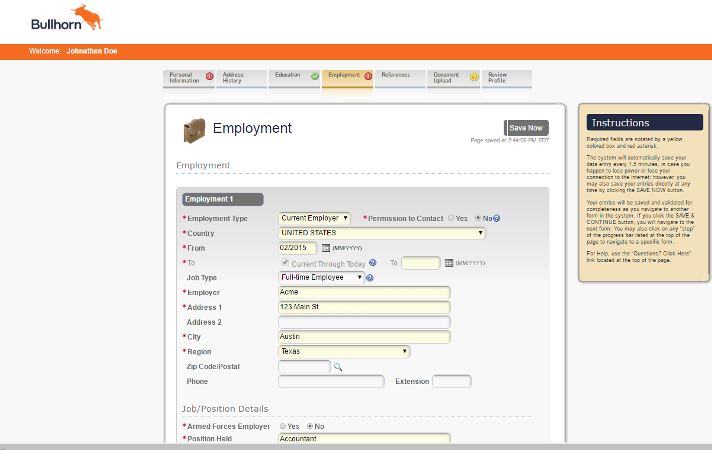Click the zip code lookup magnifier icon
The height and width of the screenshot is (450, 712).
click(338, 367)
